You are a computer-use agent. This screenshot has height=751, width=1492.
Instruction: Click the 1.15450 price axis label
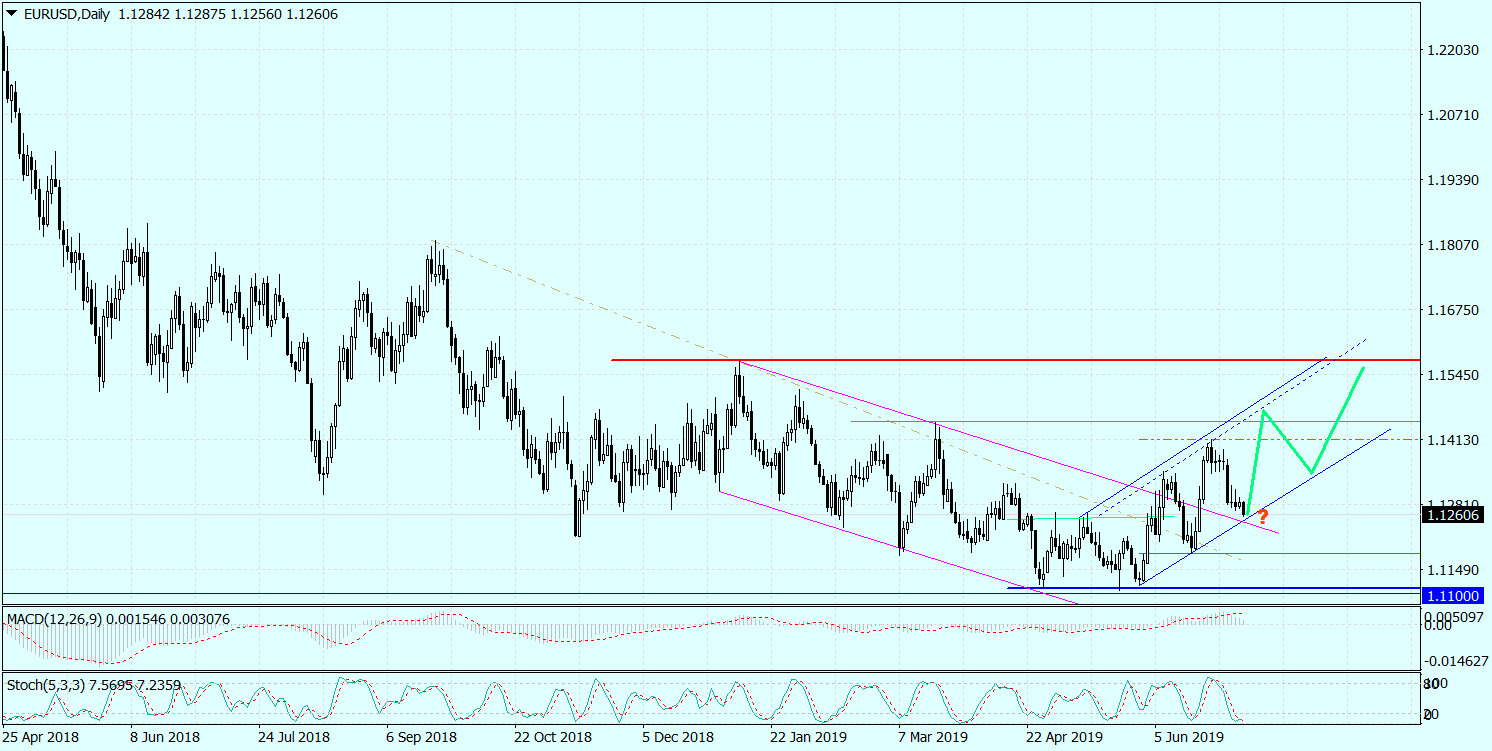(x=1454, y=375)
